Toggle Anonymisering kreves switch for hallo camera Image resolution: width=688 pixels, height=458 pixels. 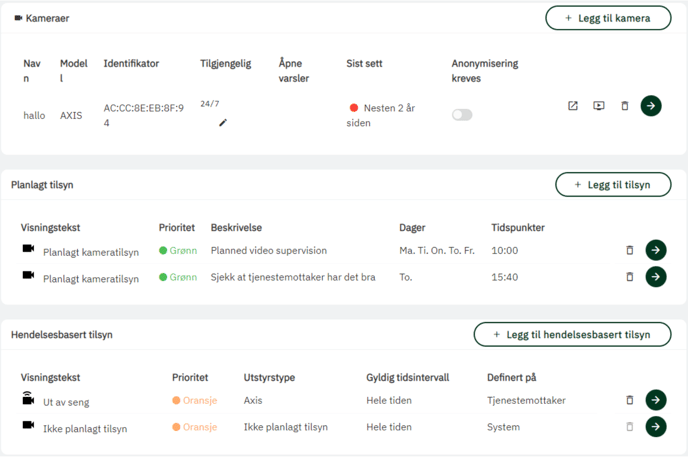pyautogui.click(x=462, y=115)
